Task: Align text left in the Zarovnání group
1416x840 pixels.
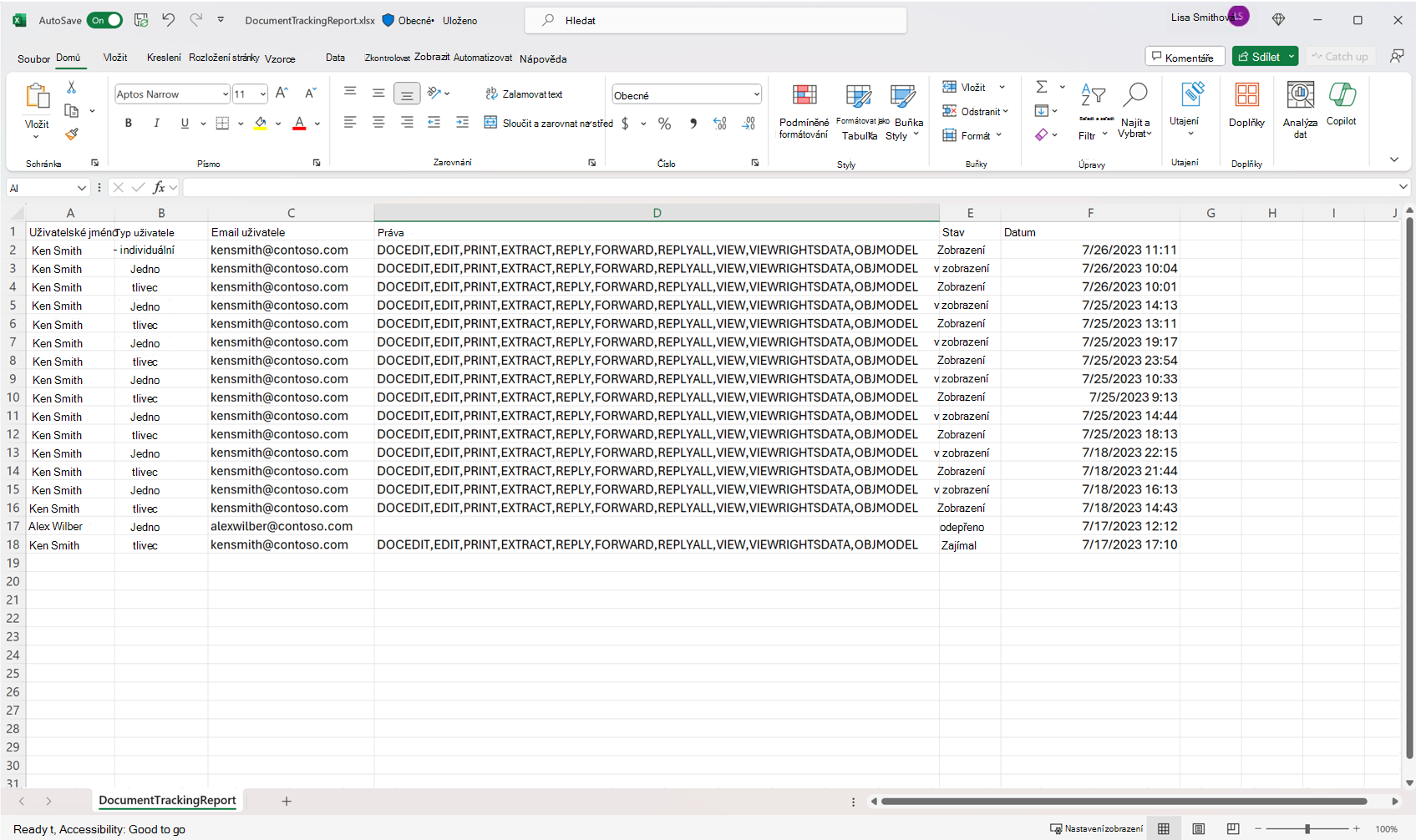Action: [350, 123]
